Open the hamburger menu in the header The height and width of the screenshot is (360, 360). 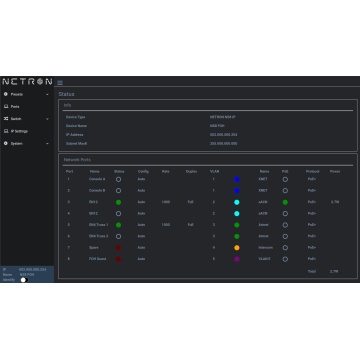(60, 83)
